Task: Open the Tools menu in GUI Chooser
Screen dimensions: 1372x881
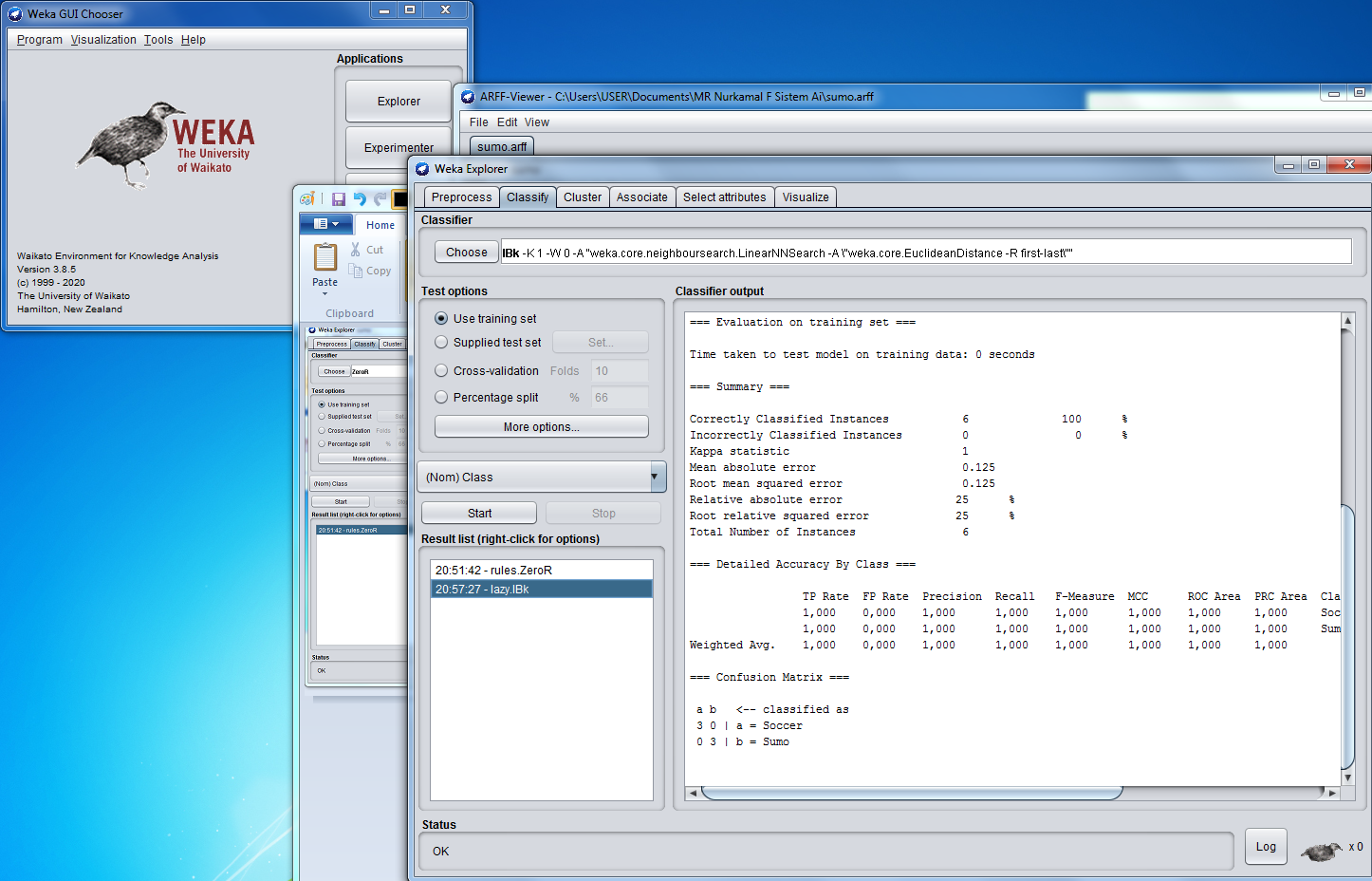Action: tap(158, 40)
